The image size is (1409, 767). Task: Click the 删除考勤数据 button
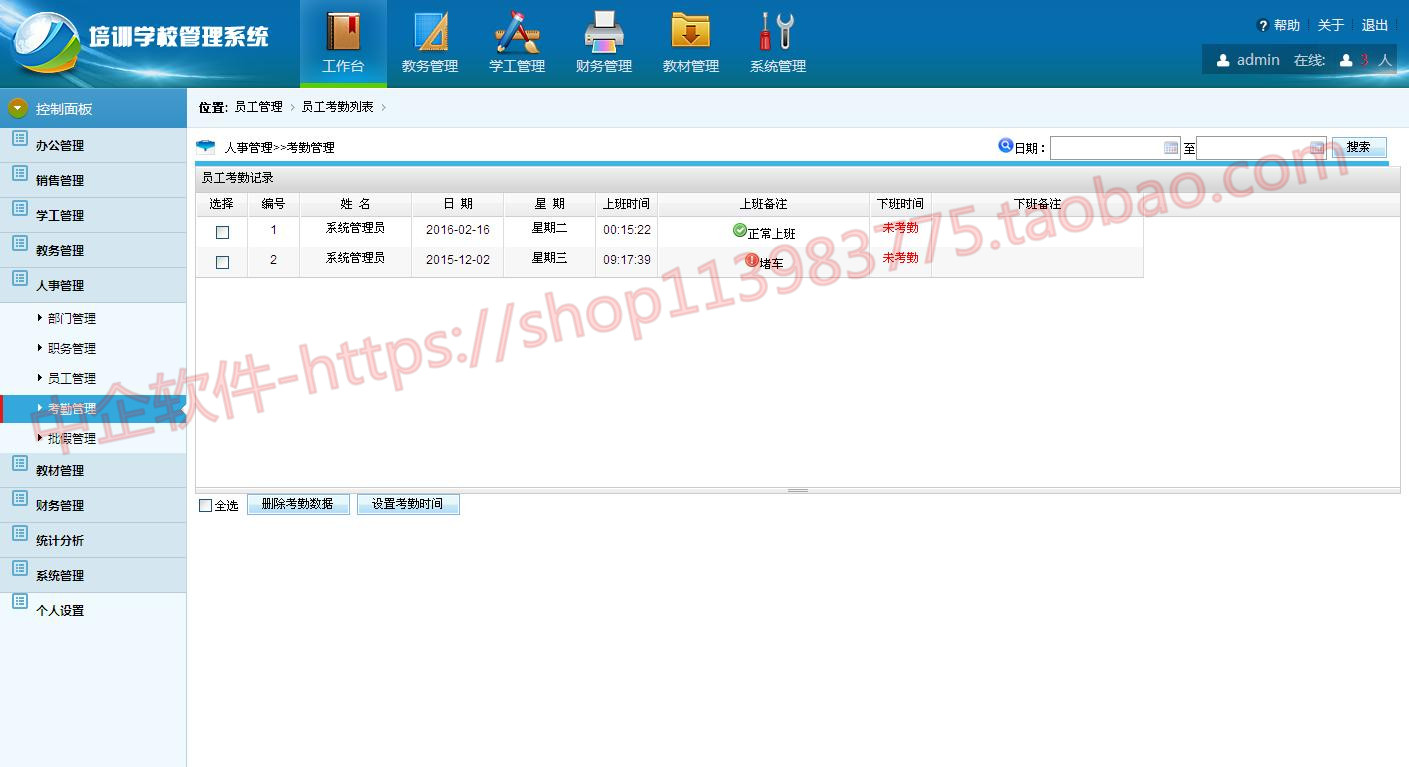coord(298,504)
